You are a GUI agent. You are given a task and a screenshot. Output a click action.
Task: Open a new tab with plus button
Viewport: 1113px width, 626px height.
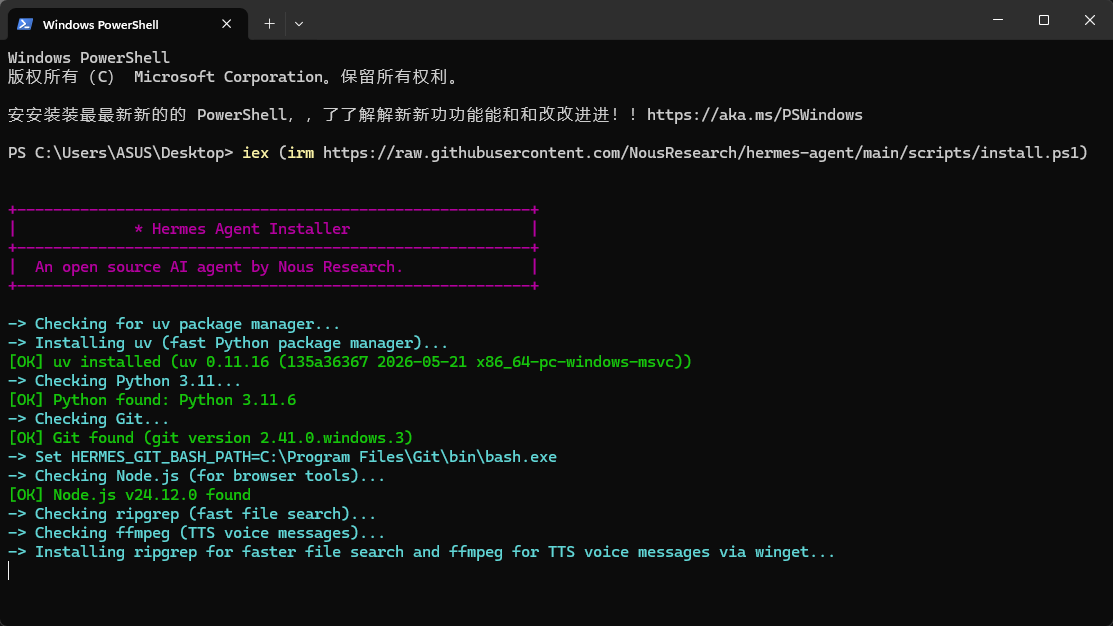click(x=269, y=24)
